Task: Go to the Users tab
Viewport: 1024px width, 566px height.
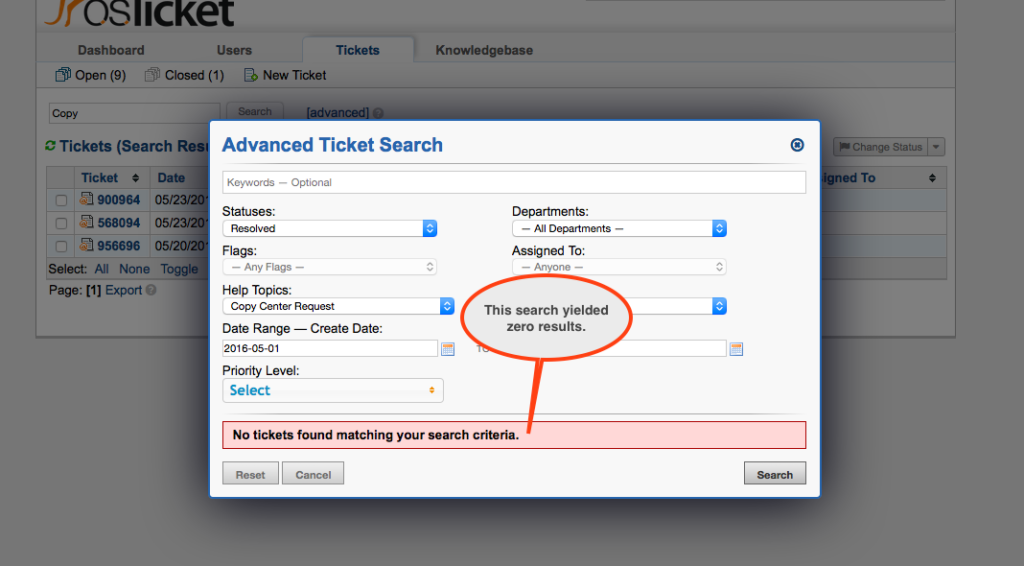Action: click(x=234, y=50)
